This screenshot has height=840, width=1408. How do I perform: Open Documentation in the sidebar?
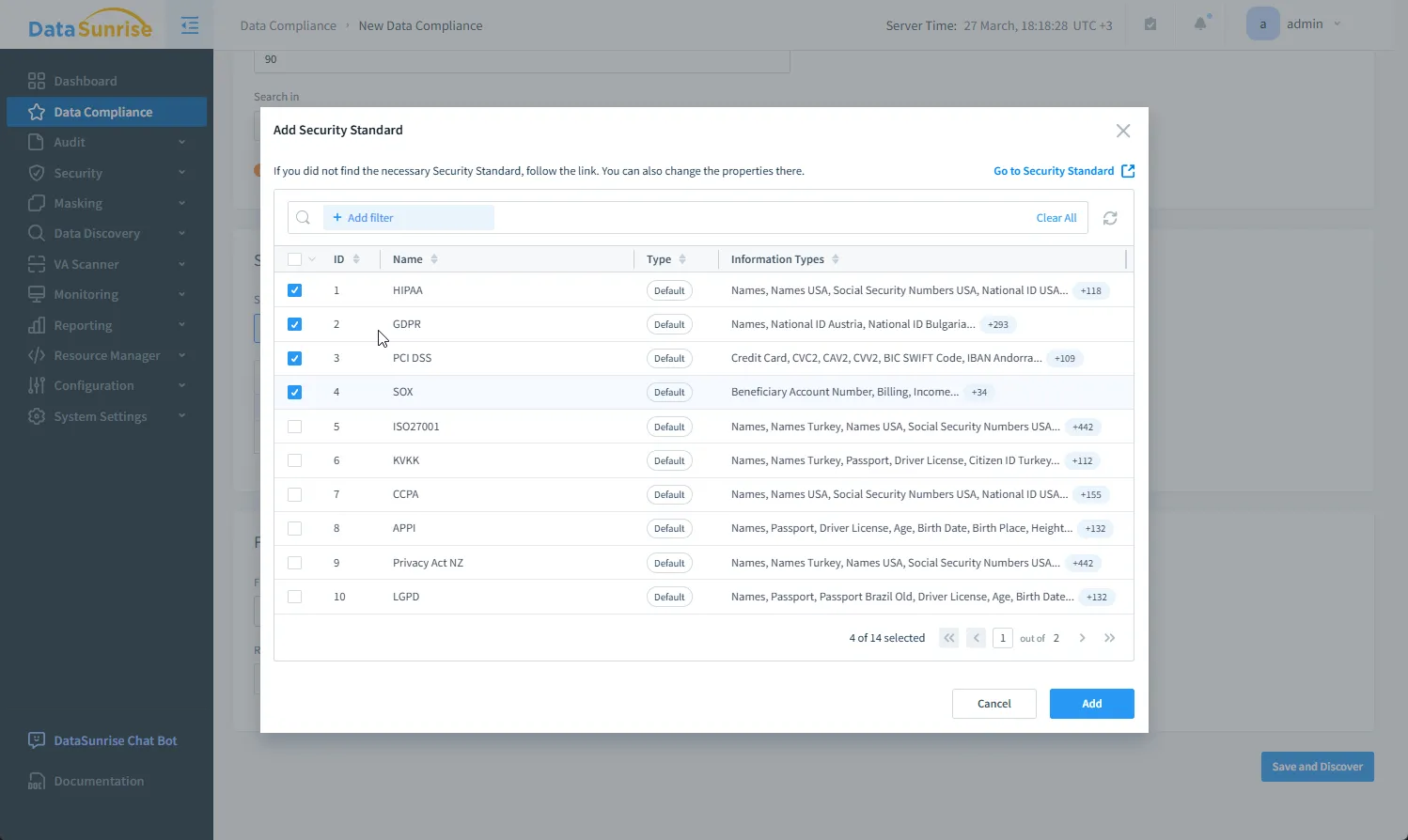coord(99,781)
